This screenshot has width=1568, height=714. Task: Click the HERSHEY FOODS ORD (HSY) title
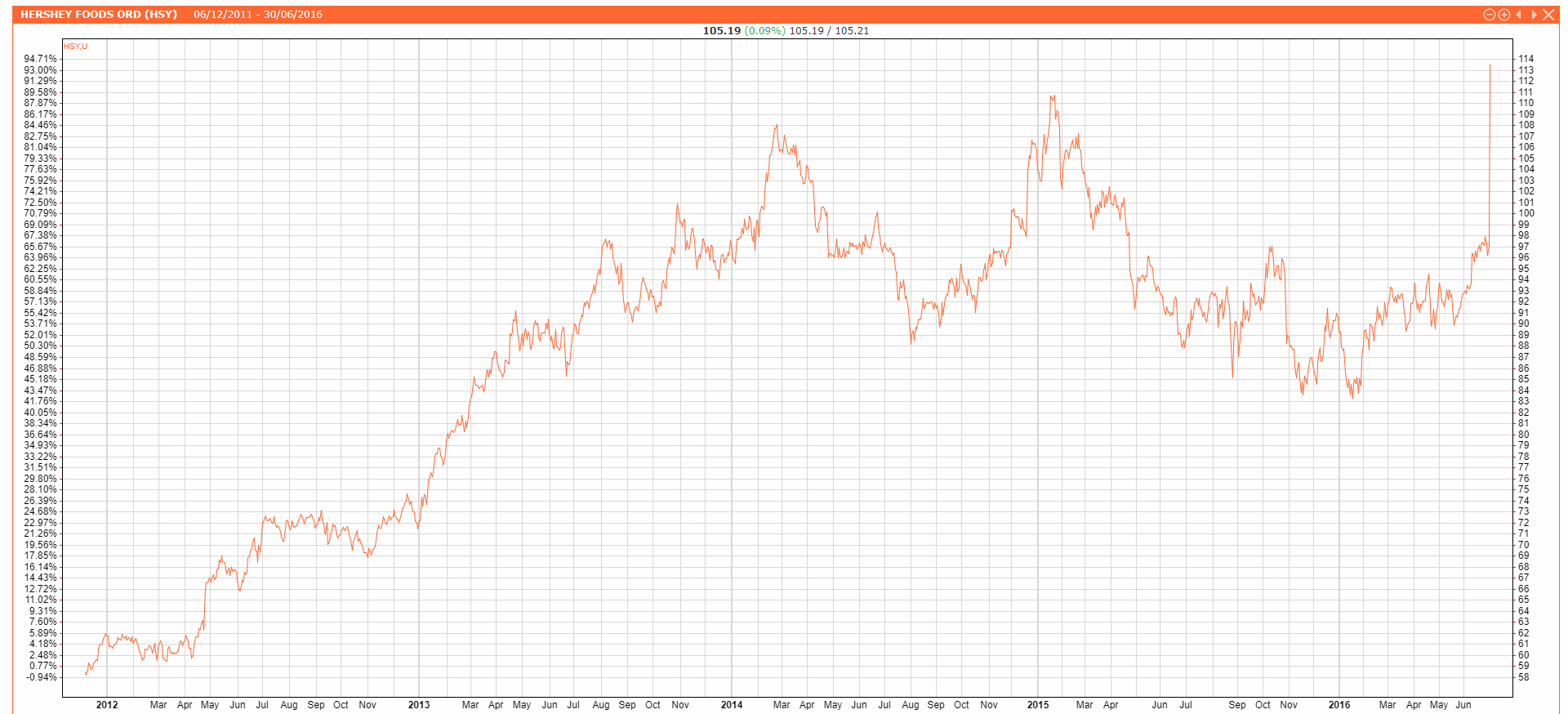click(x=99, y=15)
